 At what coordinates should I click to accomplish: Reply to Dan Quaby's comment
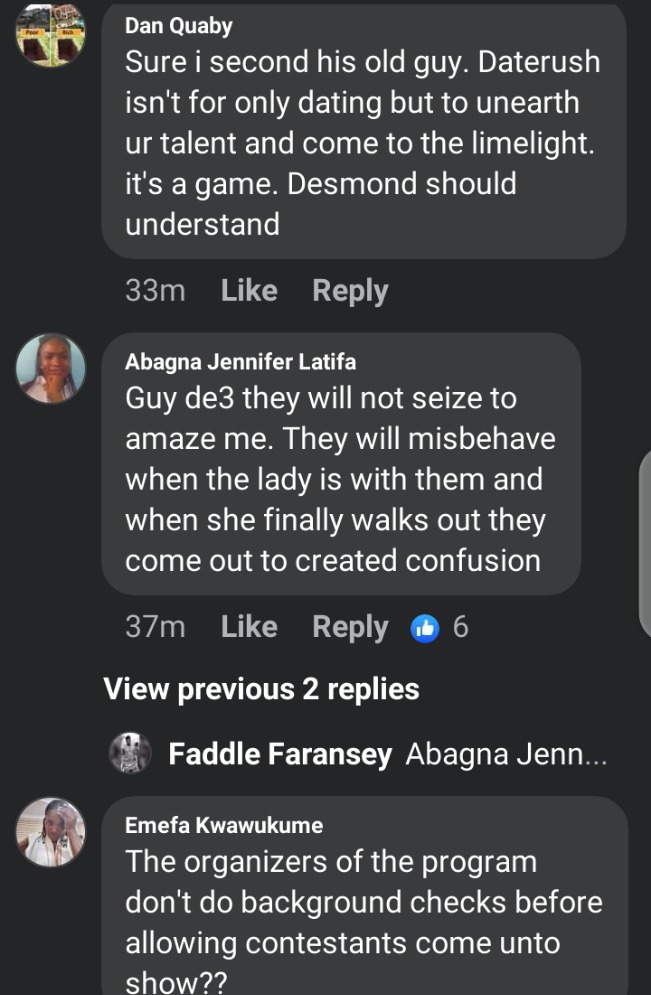click(350, 291)
